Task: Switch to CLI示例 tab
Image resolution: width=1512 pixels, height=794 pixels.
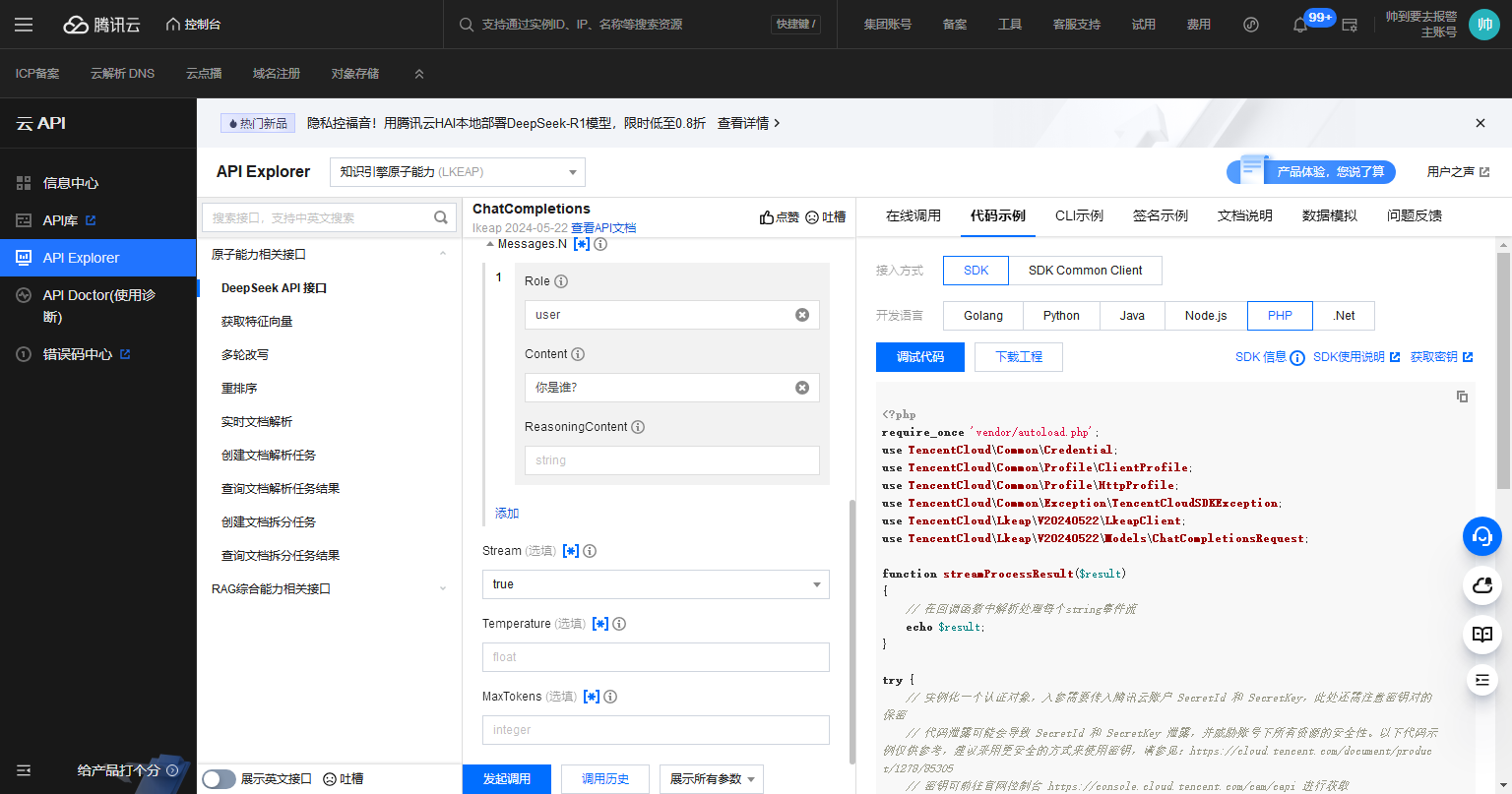Action: (x=1079, y=215)
